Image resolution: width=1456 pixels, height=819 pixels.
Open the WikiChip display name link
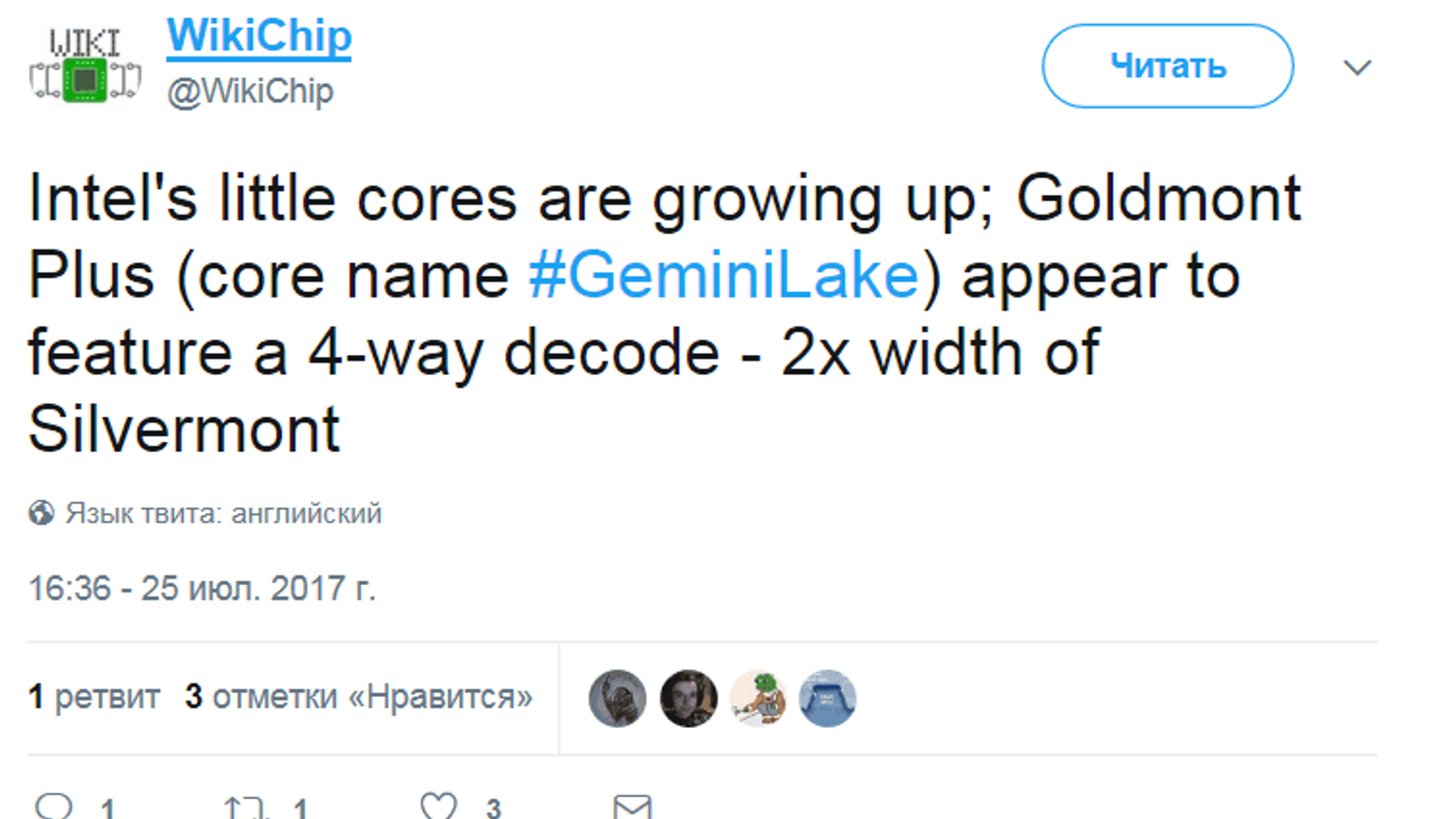[x=258, y=36]
